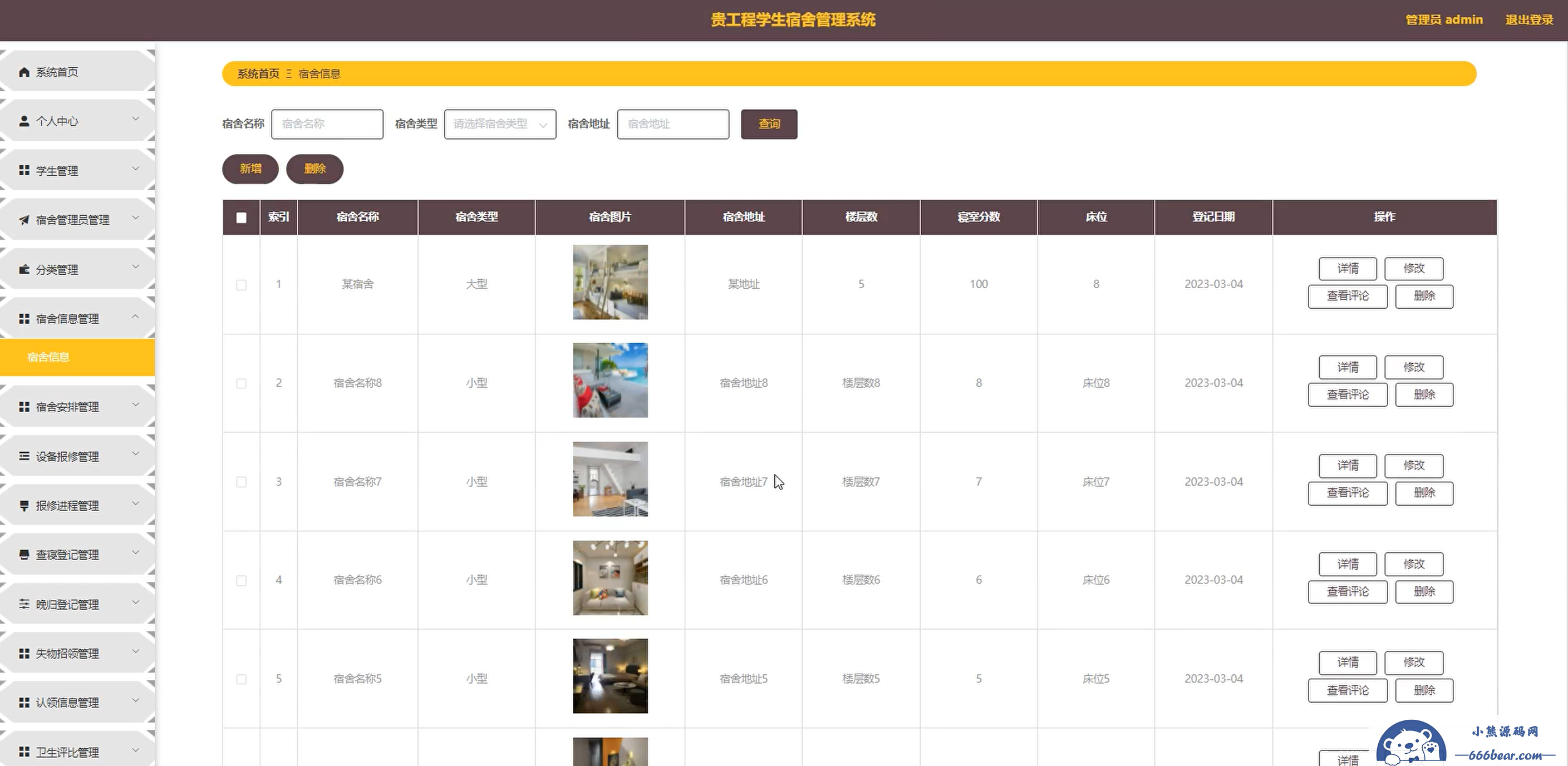The image size is (1568, 766).
Task: Expand the 报修进程管理 menu chevron
Action: [136, 503]
